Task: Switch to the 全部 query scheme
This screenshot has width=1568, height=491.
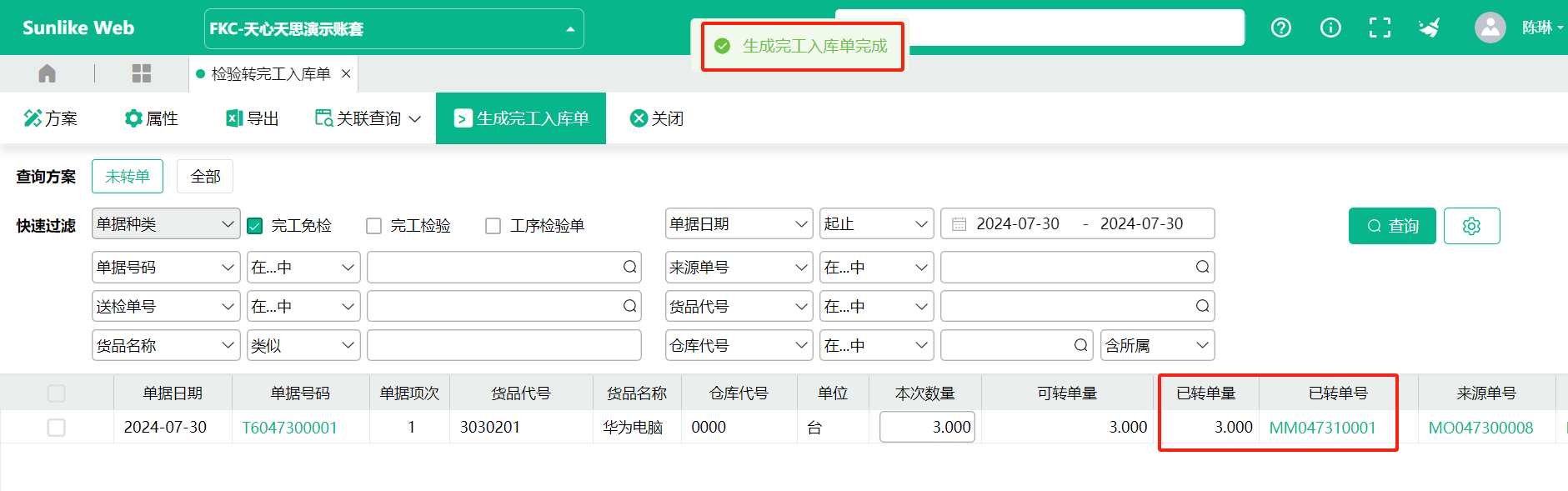Action: tap(205, 177)
